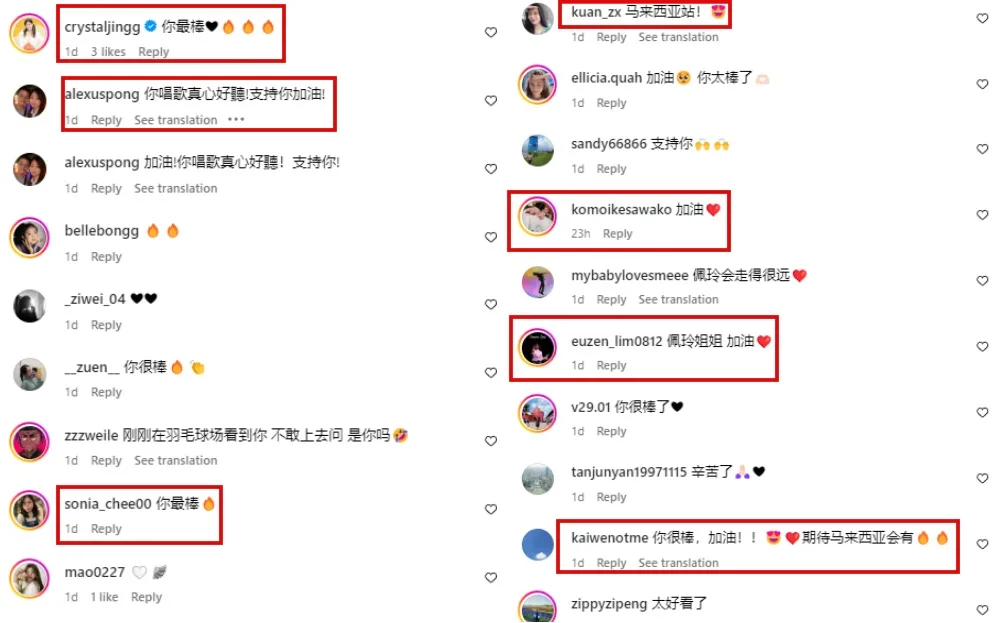Like crystaljingg's comment with the heart icon

(490, 33)
